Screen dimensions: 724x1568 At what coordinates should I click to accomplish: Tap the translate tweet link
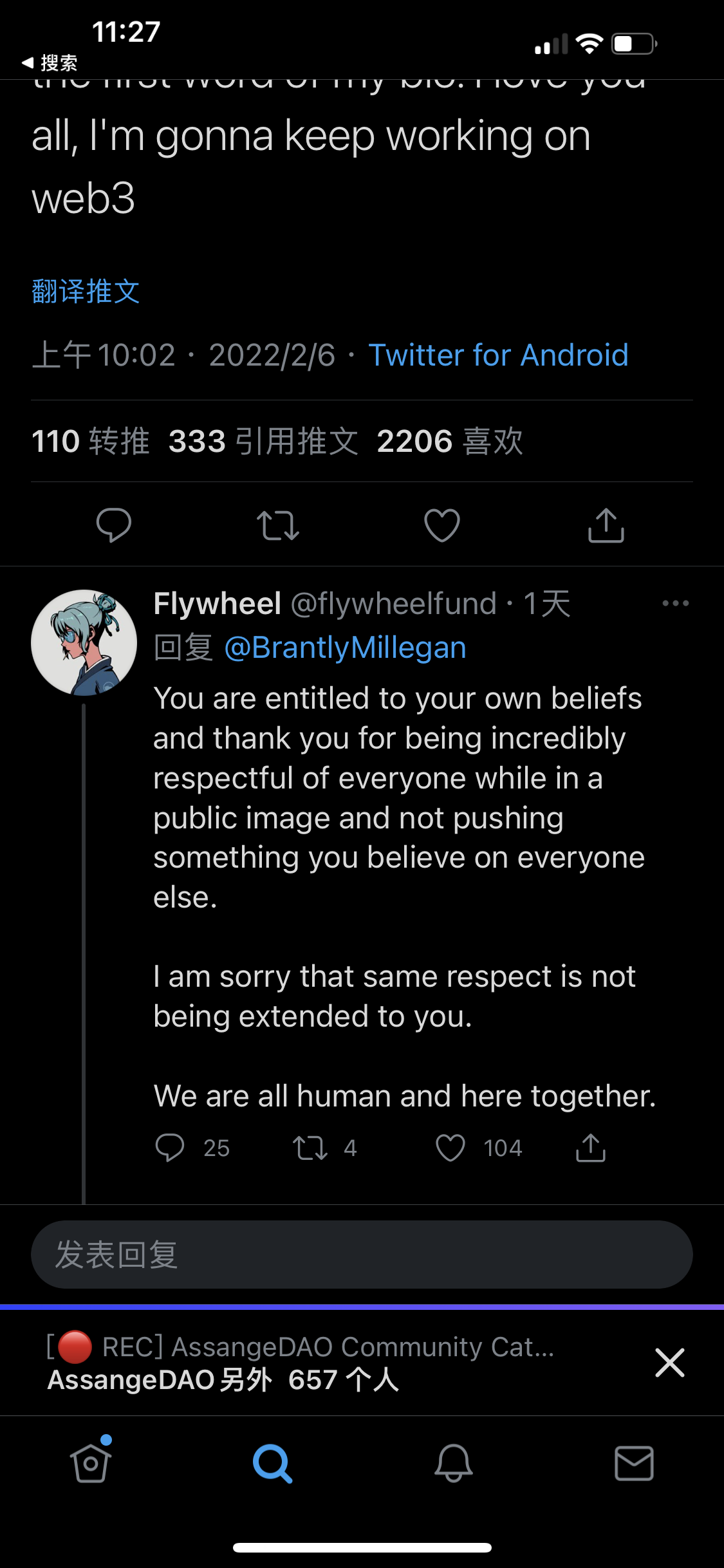[x=86, y=291]
